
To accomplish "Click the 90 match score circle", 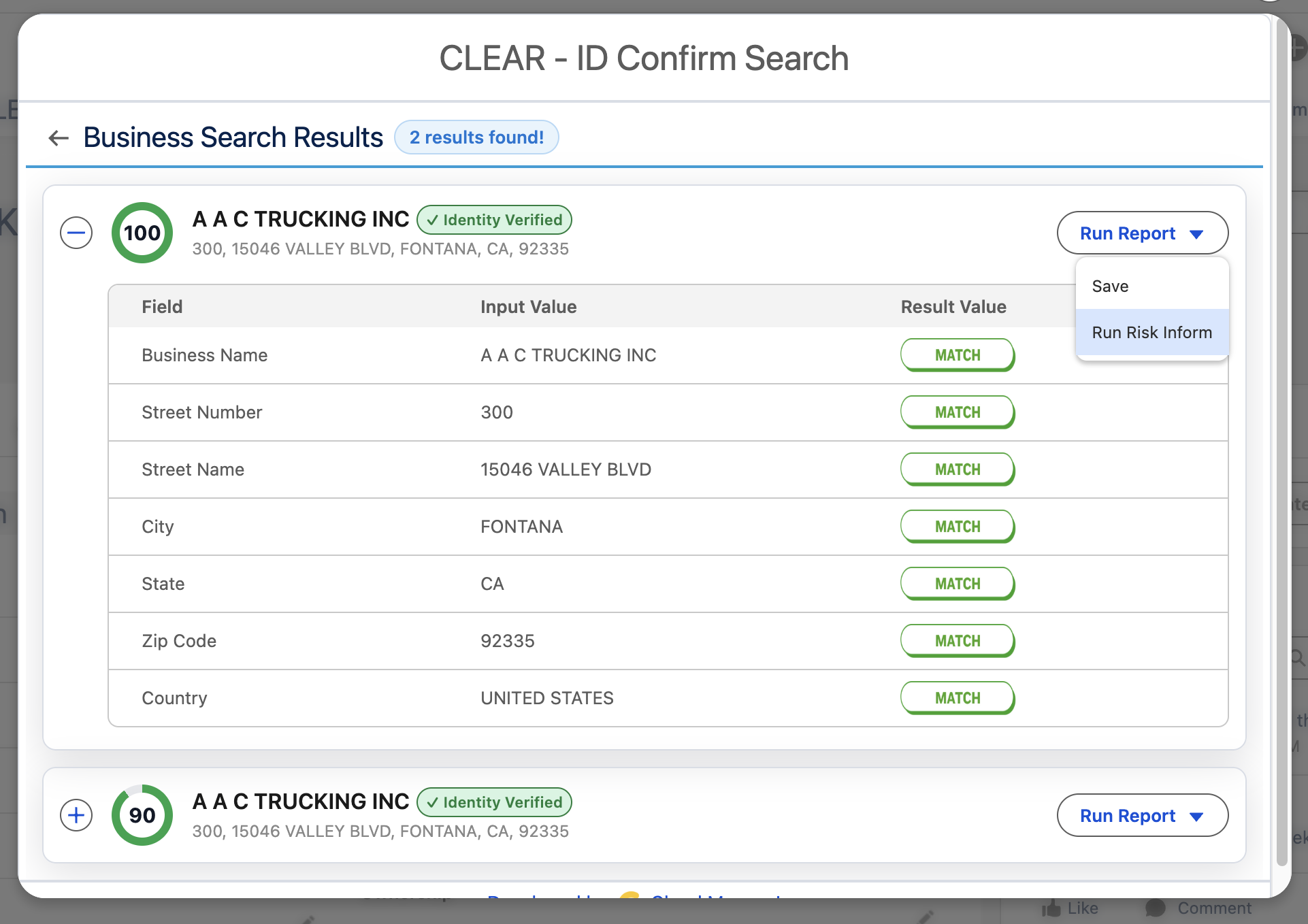I will tap(142, 815).
